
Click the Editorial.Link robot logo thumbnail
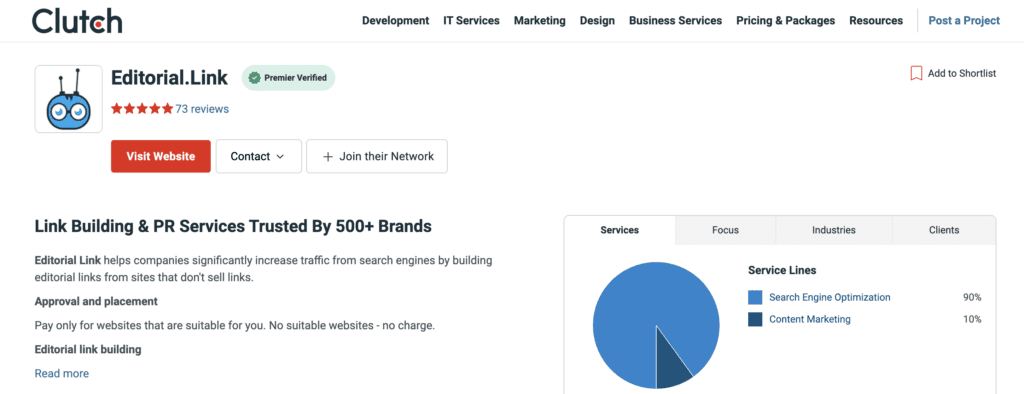click(x=69, y=99)
